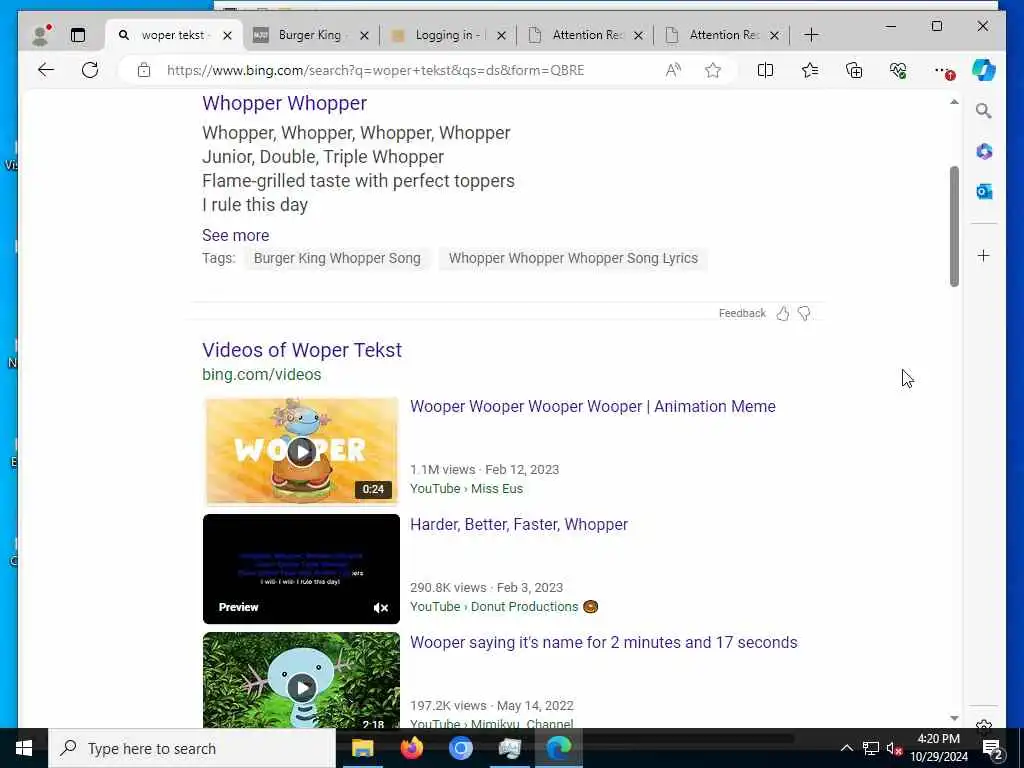Add a sidebar app with plus icon
This screenshot has width=1024, height=768.
click(x=984, y=255)
